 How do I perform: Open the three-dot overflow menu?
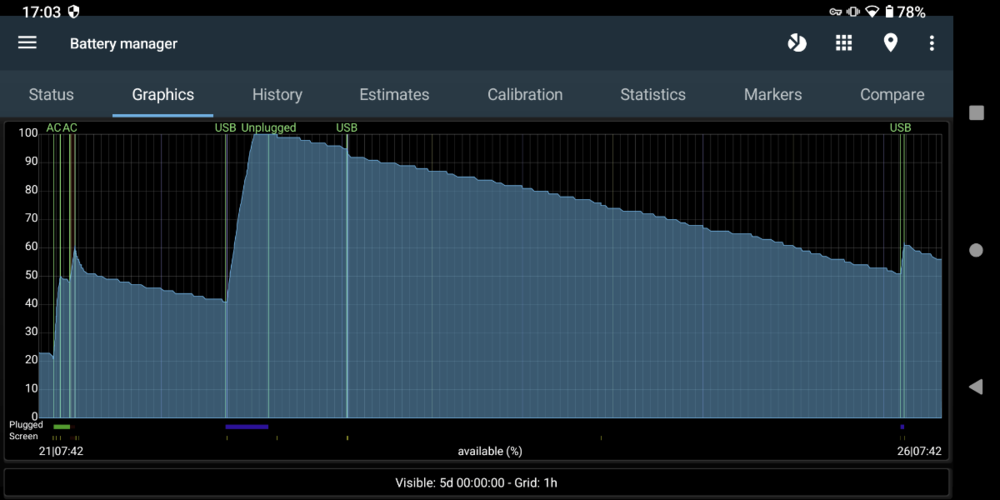click(x=932, y=43)
